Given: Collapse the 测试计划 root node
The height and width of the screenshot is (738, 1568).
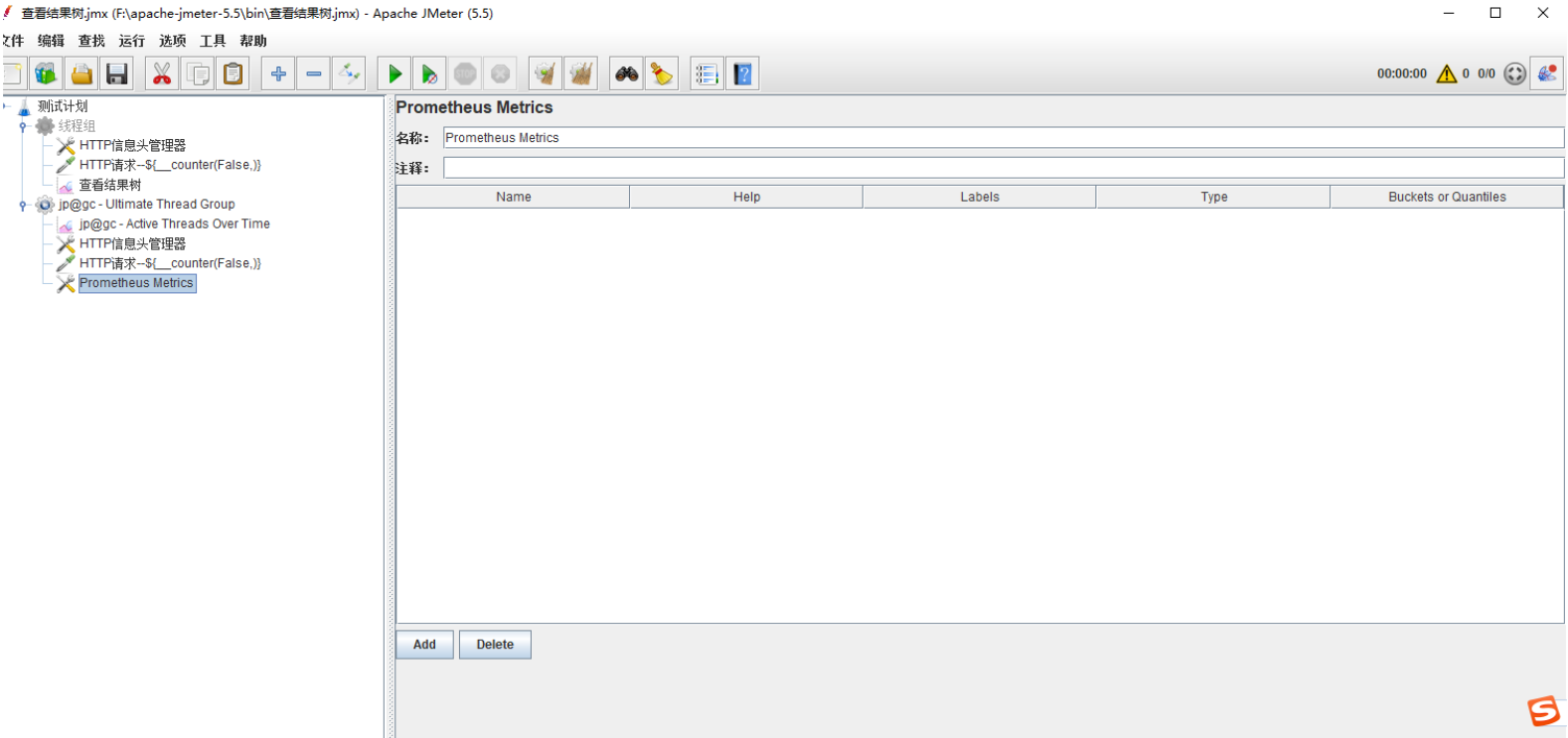Looking at the screenshot, I should pyautogui.click(x=6, y=106).
